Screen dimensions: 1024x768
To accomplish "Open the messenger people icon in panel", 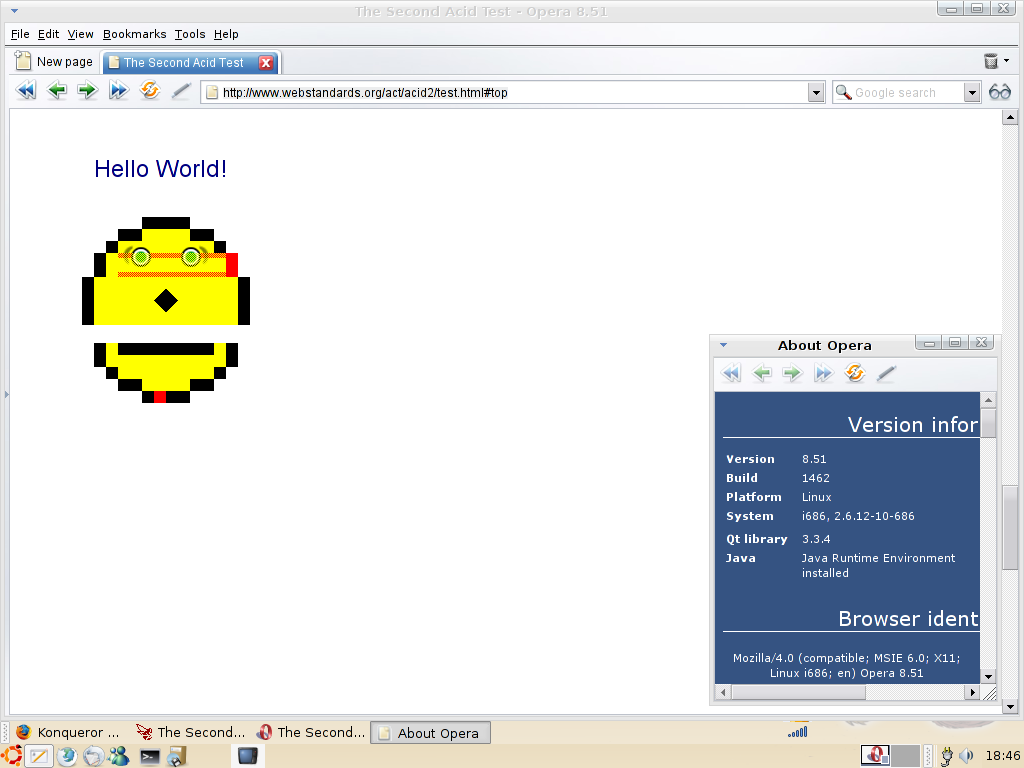I will (119, 756).
